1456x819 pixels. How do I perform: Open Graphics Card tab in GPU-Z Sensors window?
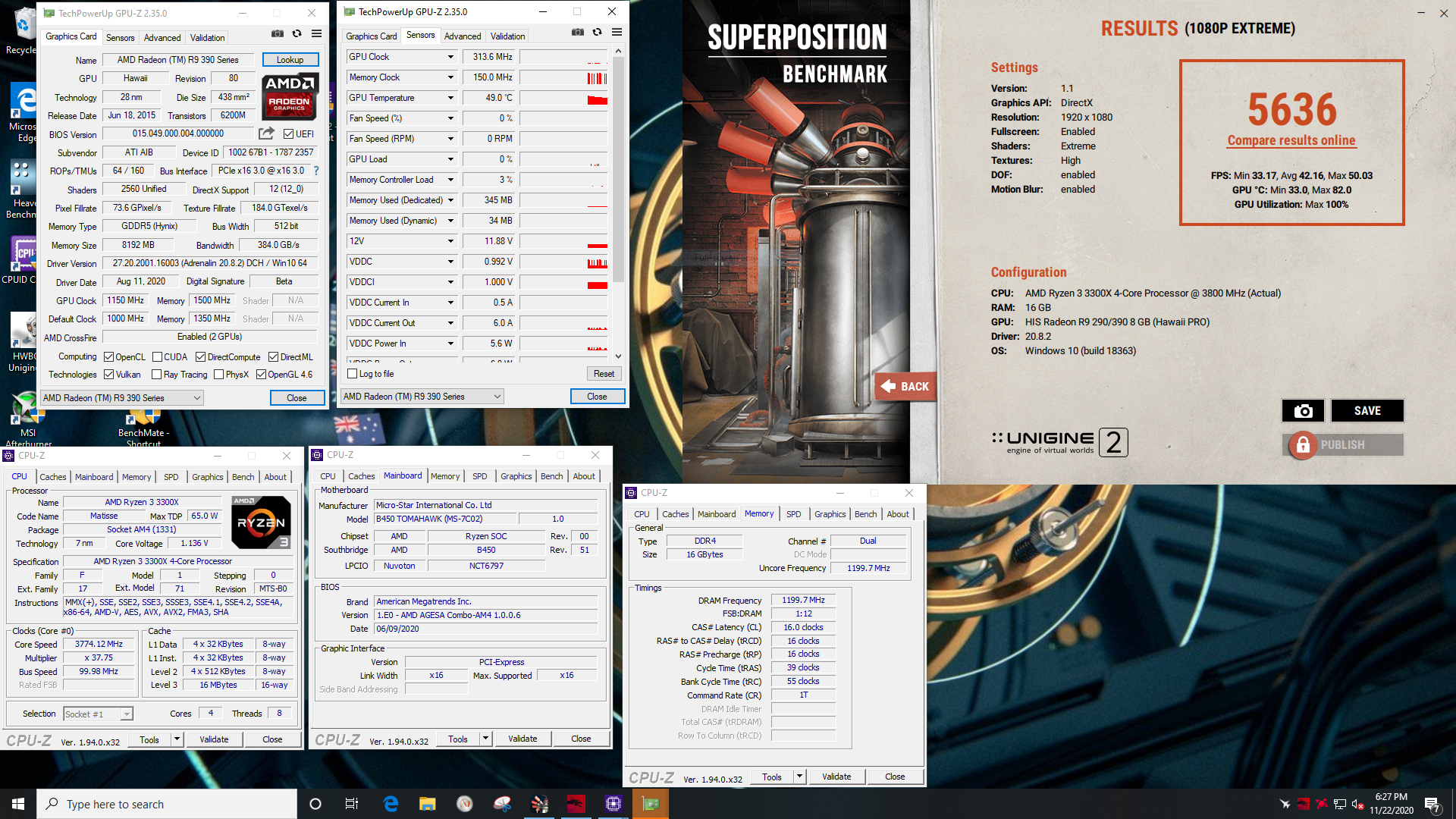tap(371, 36)
